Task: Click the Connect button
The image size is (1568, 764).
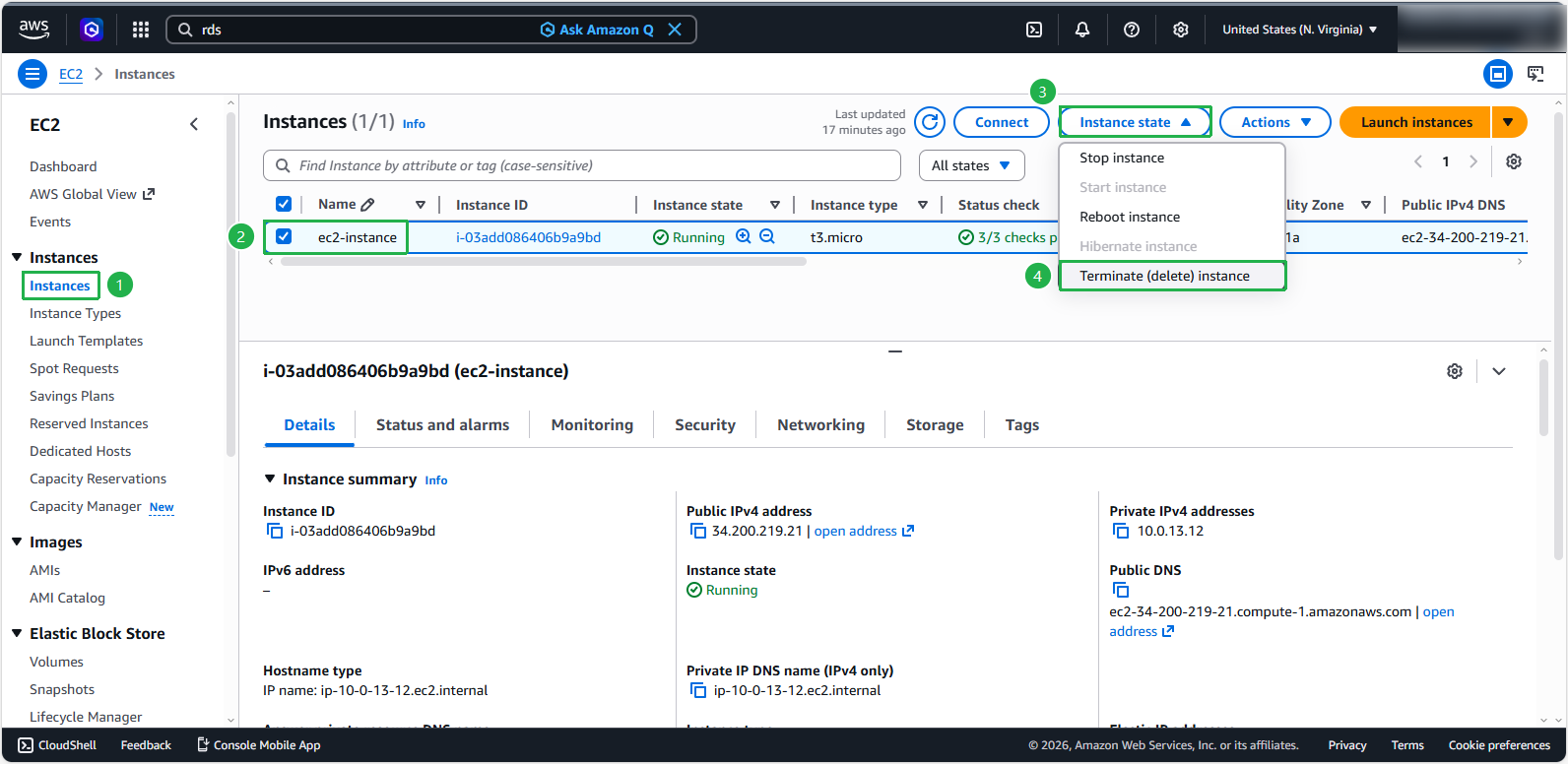Action: coord(1002,122)
